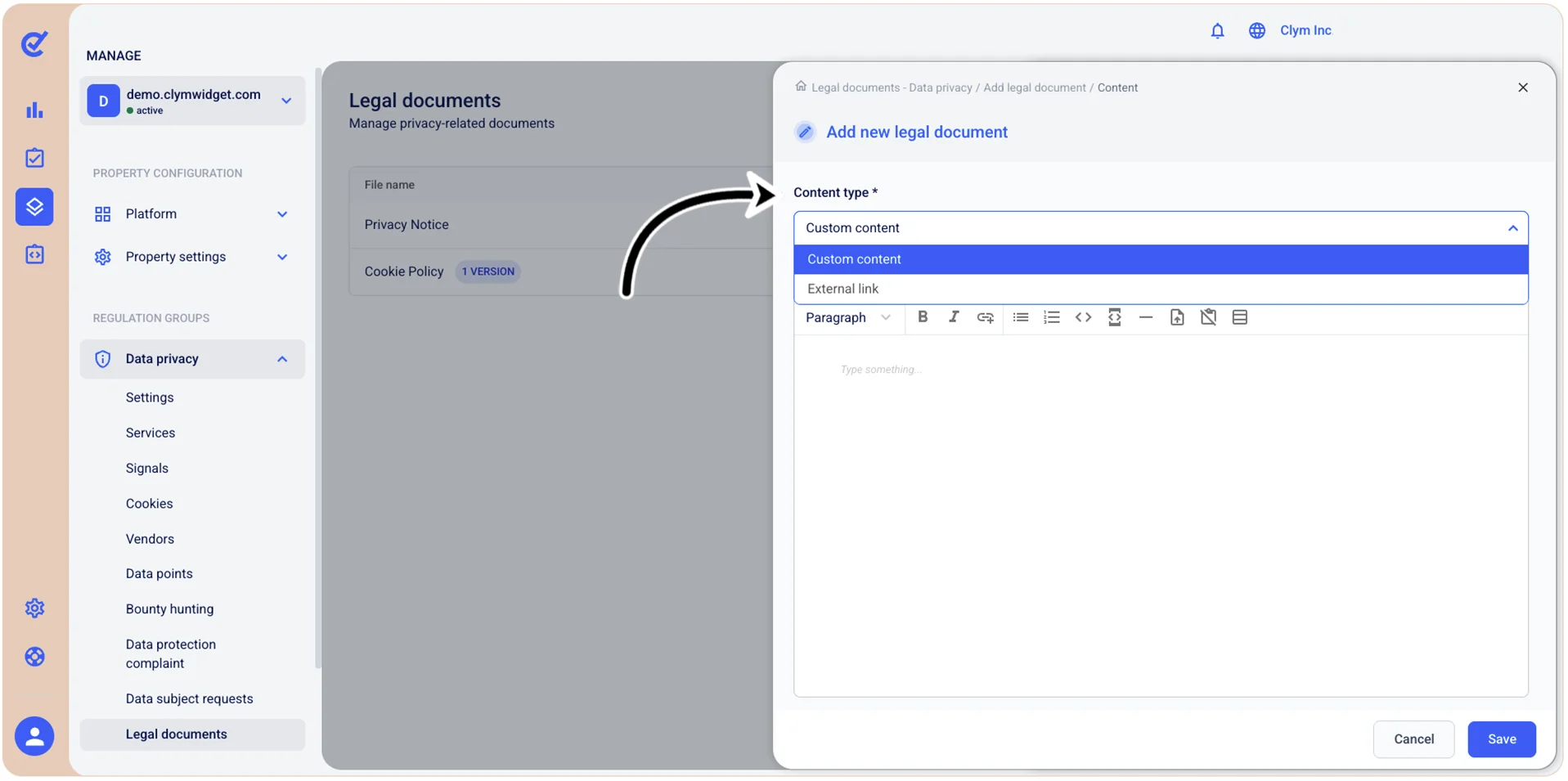The width and height of the screenshot is (1568, 781).
Task: Insert a numbered list
Action: tap(1052, 317)
